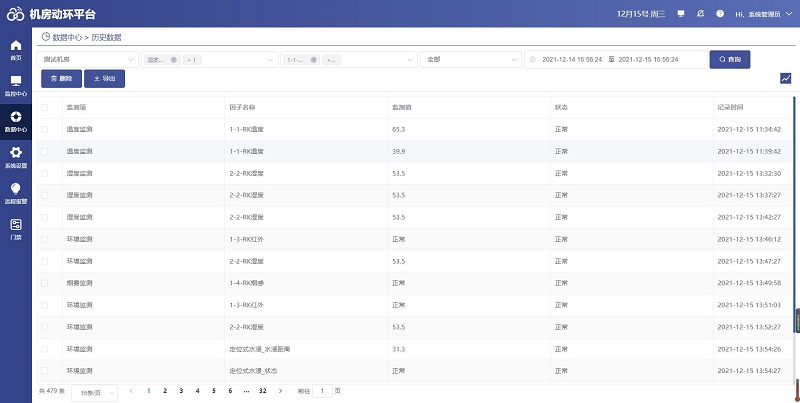Check the 定位式水浸_水浸距离 row

click(x=44, y=349)
